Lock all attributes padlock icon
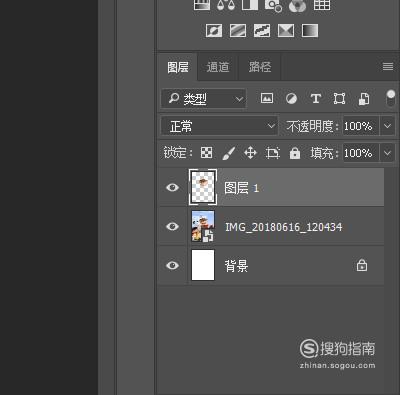 pos(295,153)
